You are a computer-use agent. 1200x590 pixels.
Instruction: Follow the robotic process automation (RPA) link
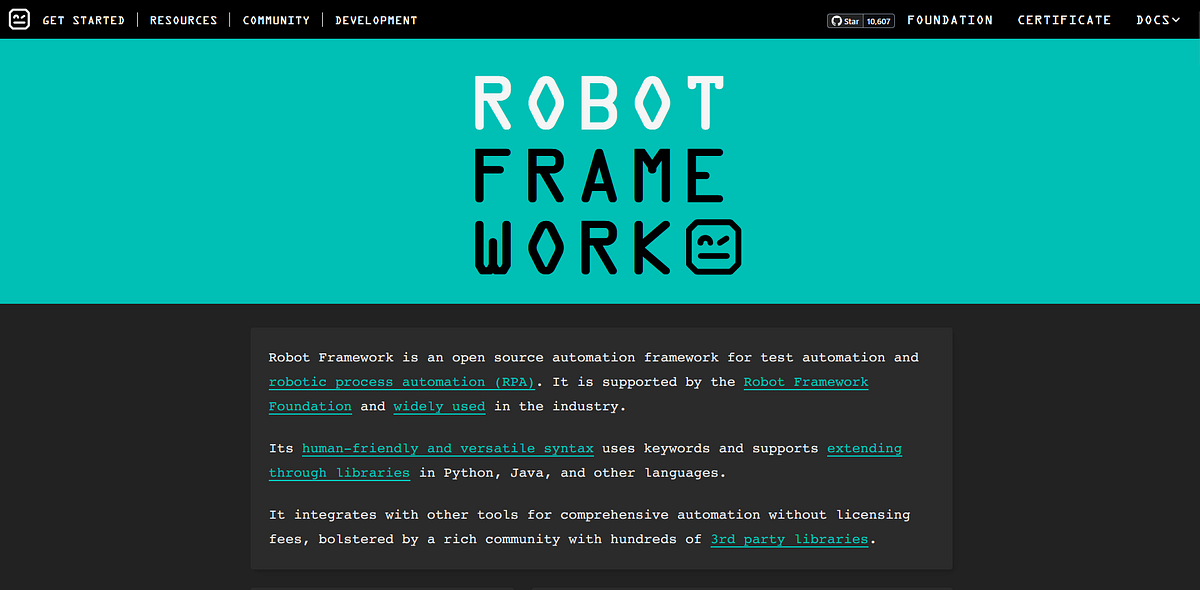click(x=402, y=381)
